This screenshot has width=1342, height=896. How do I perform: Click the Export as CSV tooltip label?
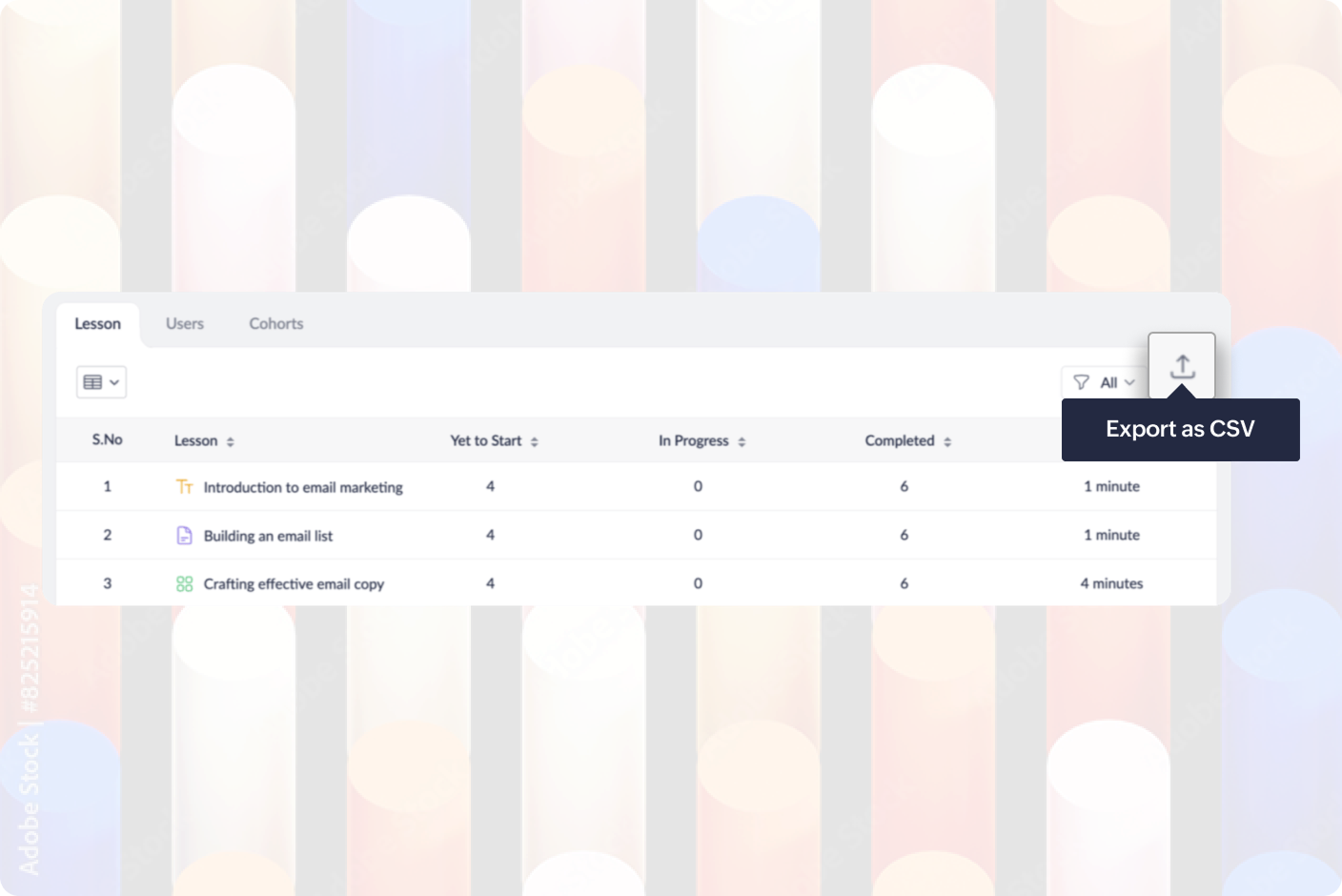click(x=1181, y=429)
